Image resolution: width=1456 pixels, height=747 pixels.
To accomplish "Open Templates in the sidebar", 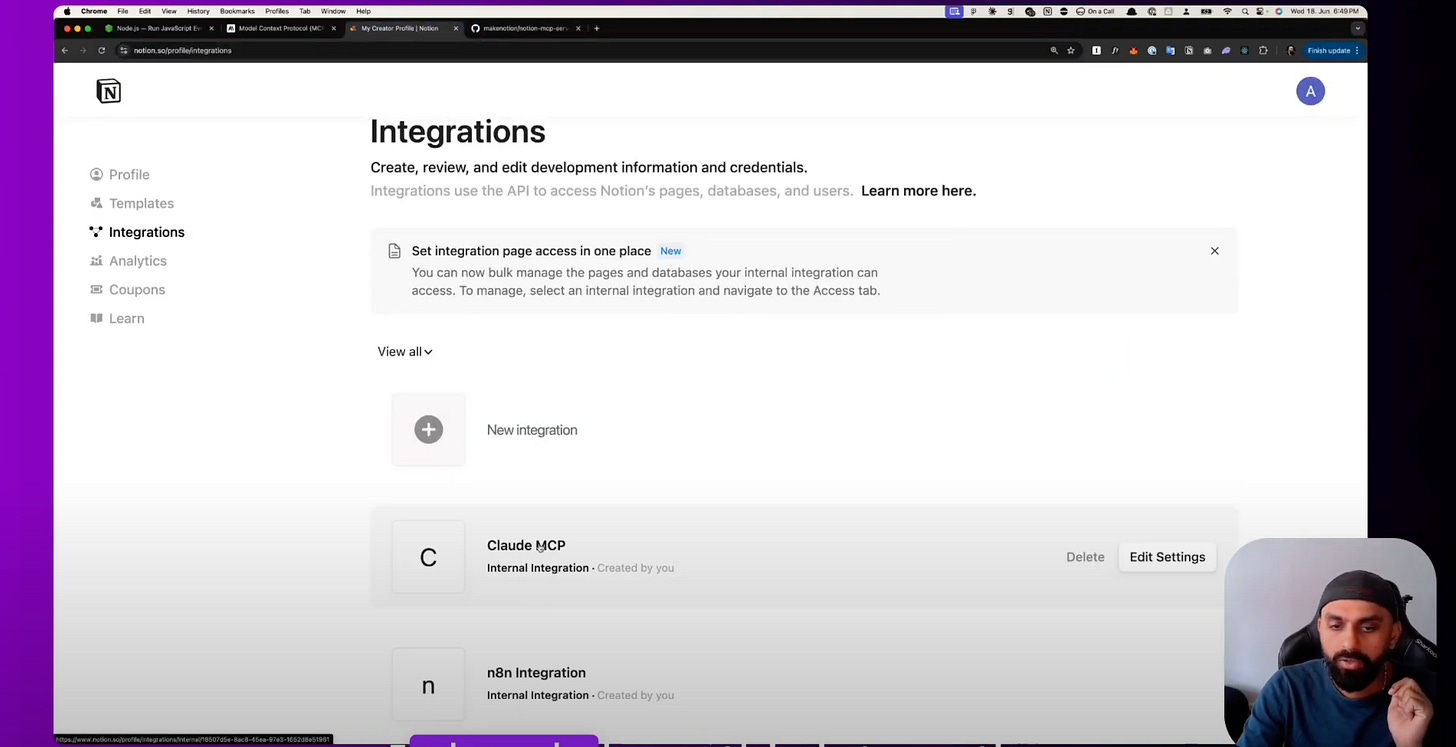I will (x=131, y=203).
